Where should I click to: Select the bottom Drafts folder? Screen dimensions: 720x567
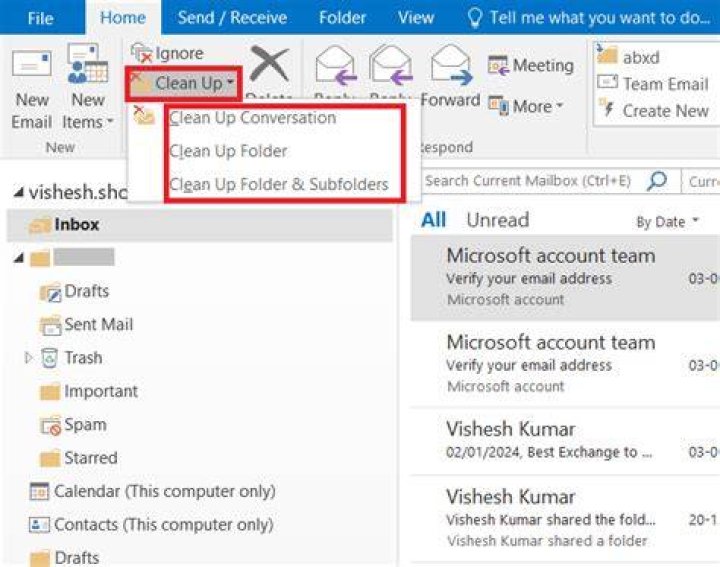pyautogui.click(x=77, y=558)
